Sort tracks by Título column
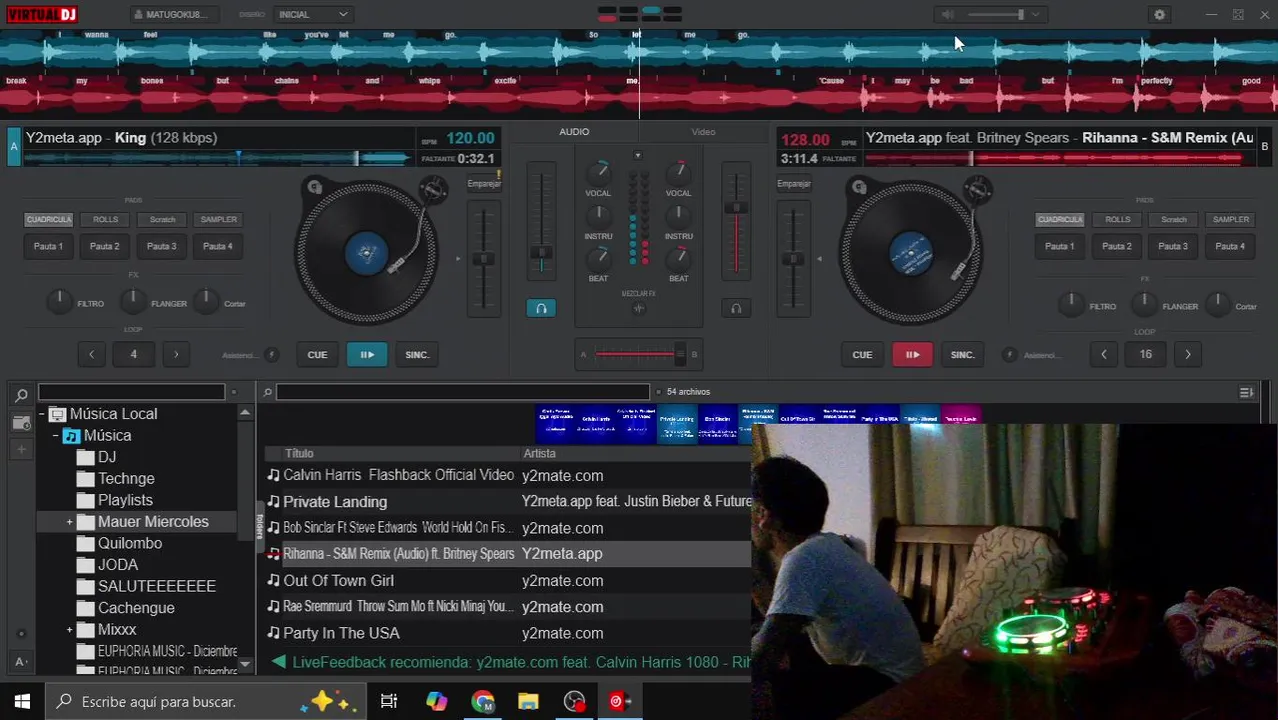 click(x=299, y=453)
